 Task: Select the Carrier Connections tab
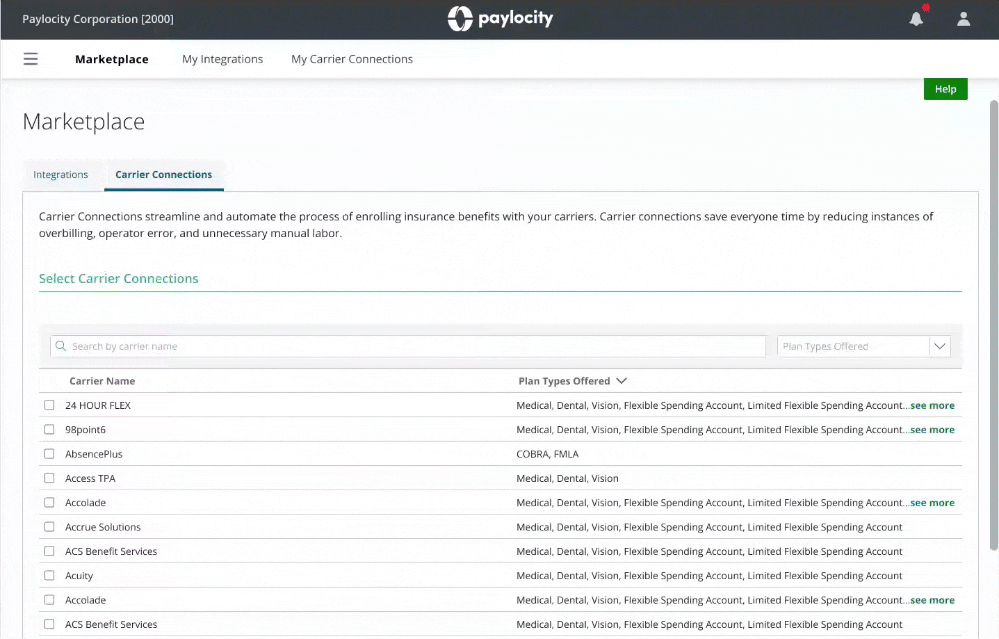click(164, 175)
